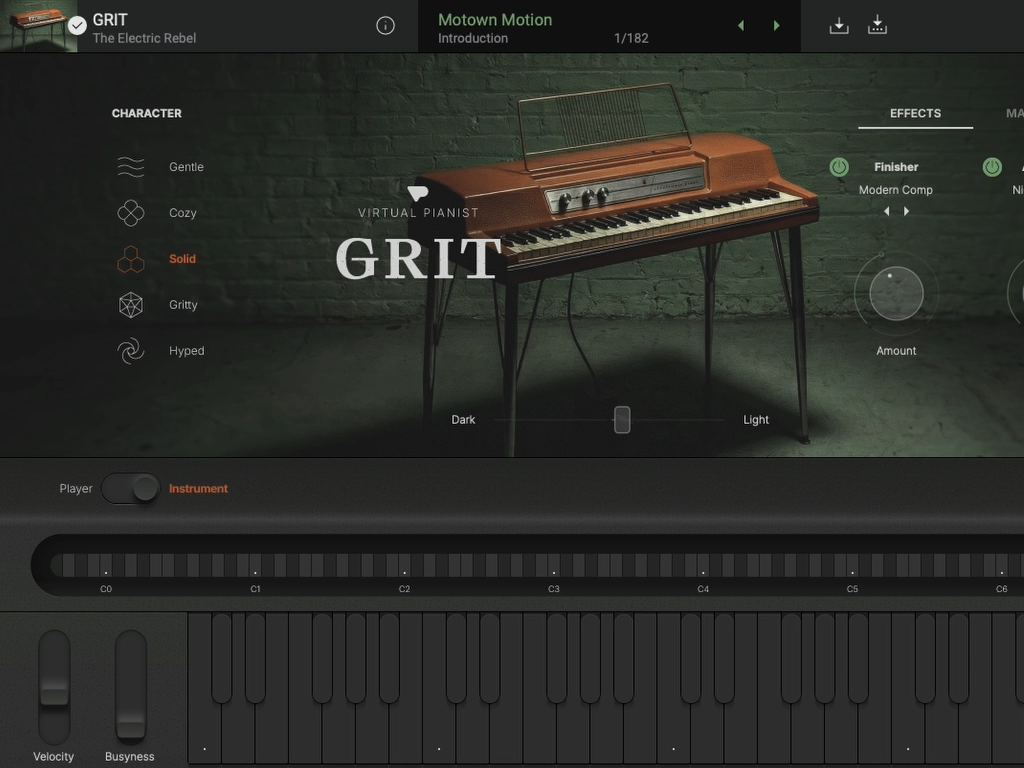
Task: Select the Cozy character icon
Action: click(131, 213)
